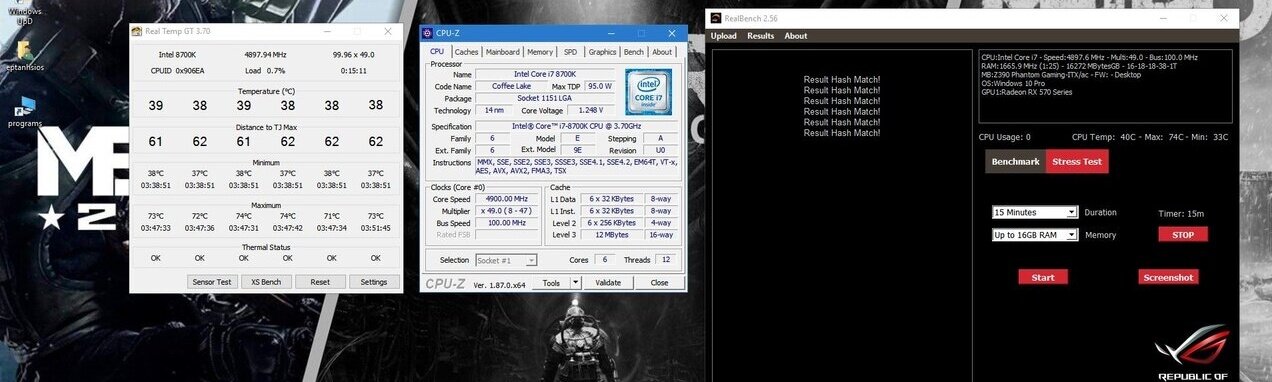Open the Results menu in RealBench
This screenshot has width=1272, height=382.
(761, 36)
